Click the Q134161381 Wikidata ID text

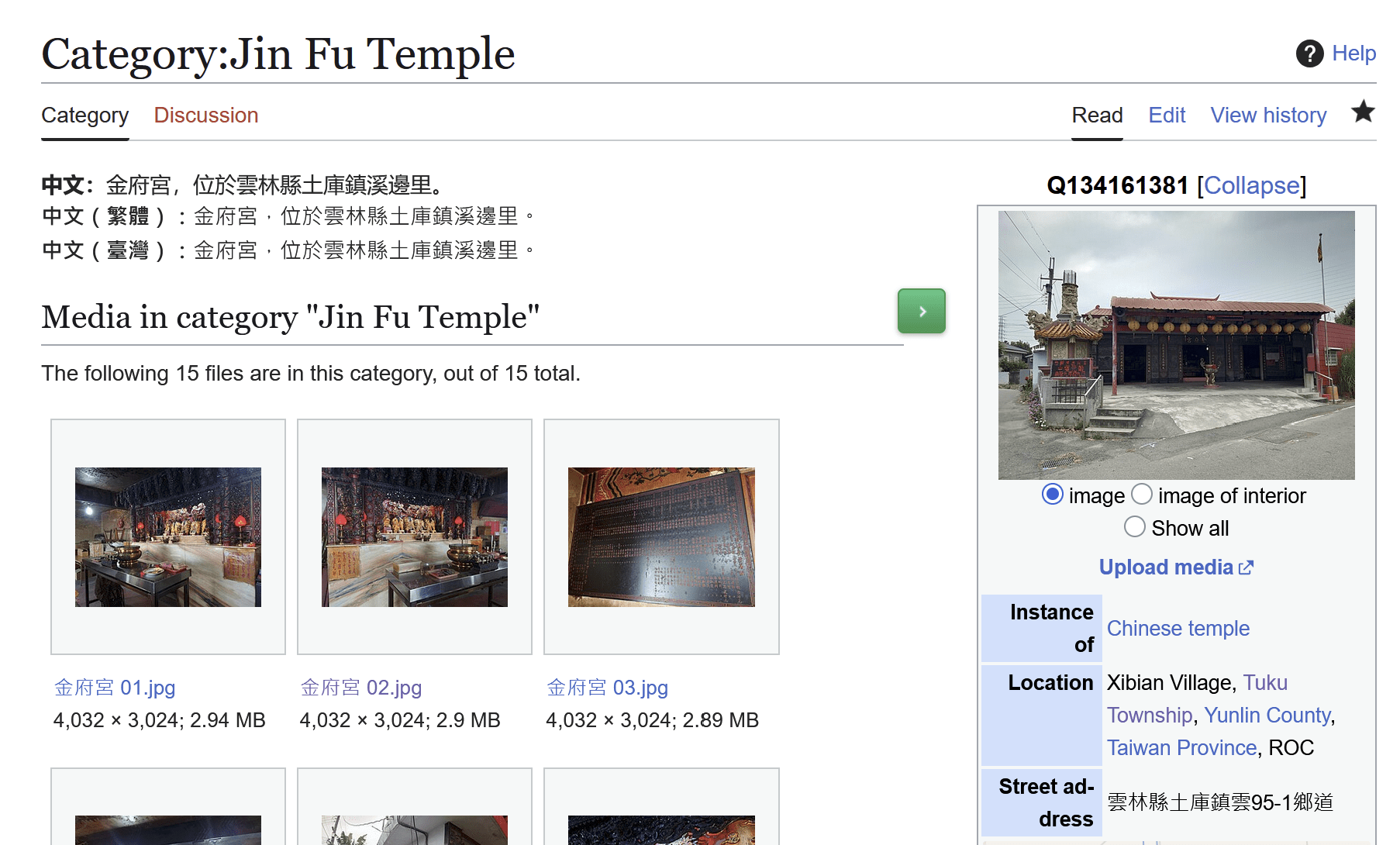tap(1117, 185)
